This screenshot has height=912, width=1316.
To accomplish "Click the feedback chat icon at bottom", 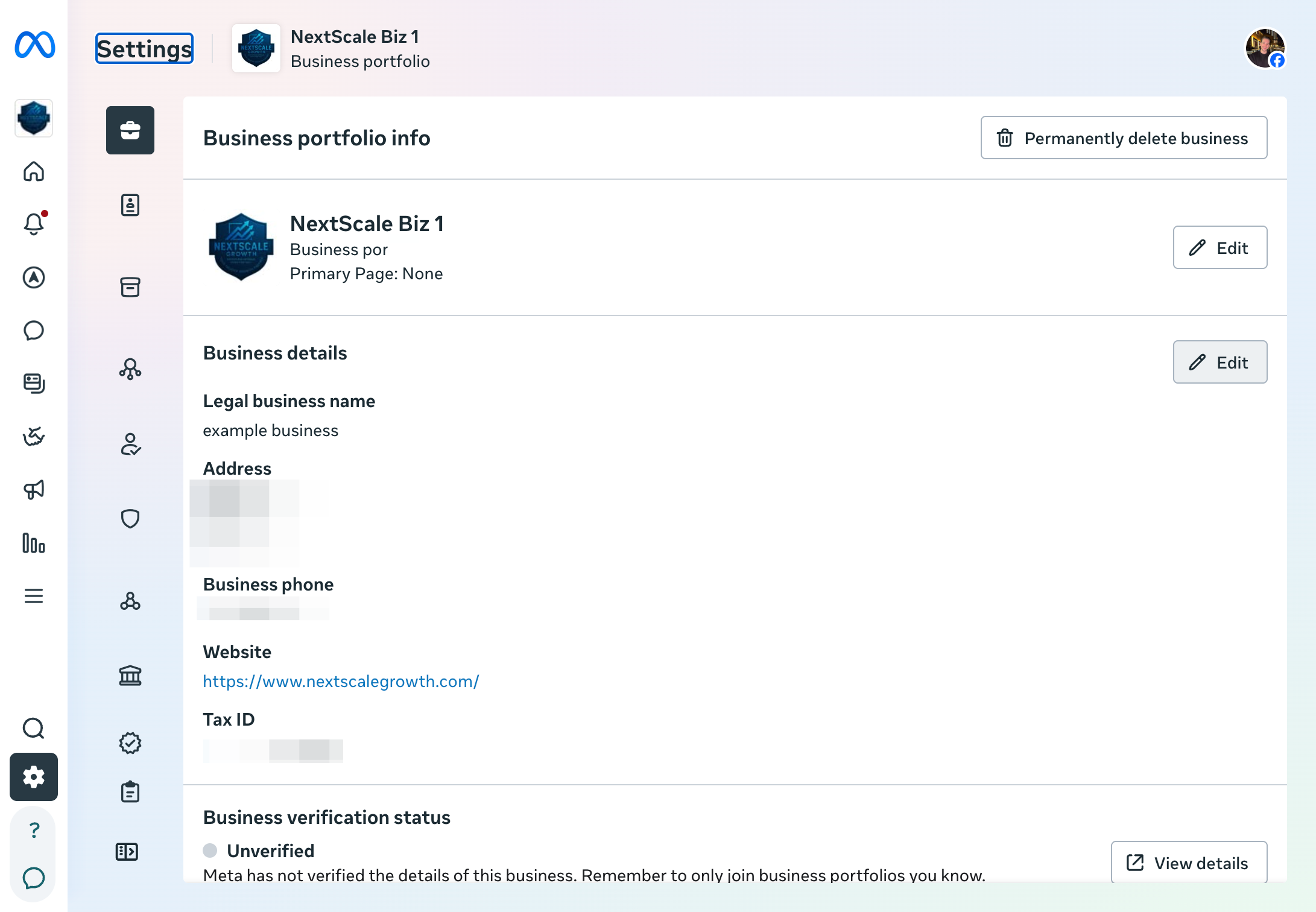I will pyautogui.click(x=34, y=878).
